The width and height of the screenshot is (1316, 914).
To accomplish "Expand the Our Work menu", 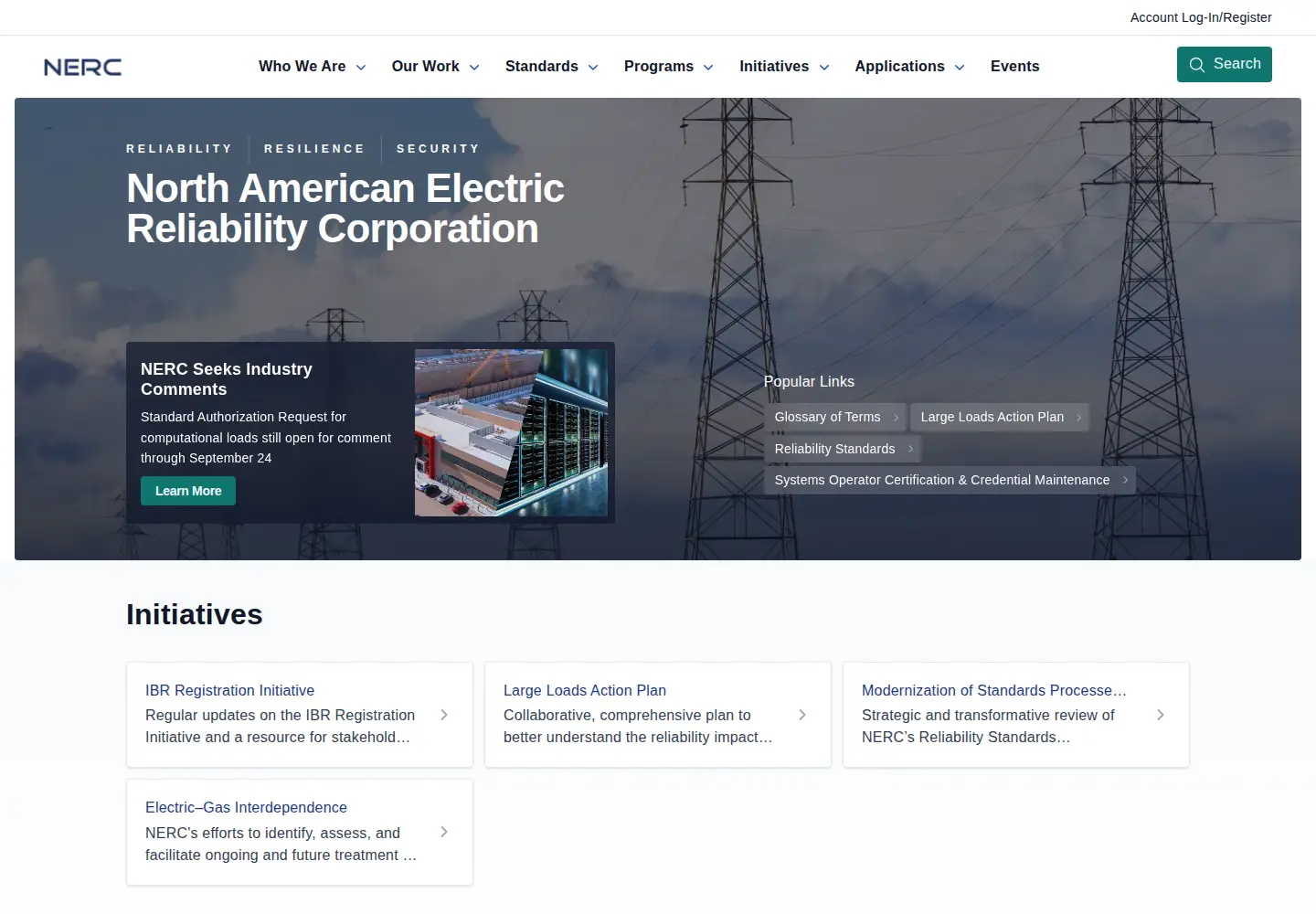I will pos(436,67).
